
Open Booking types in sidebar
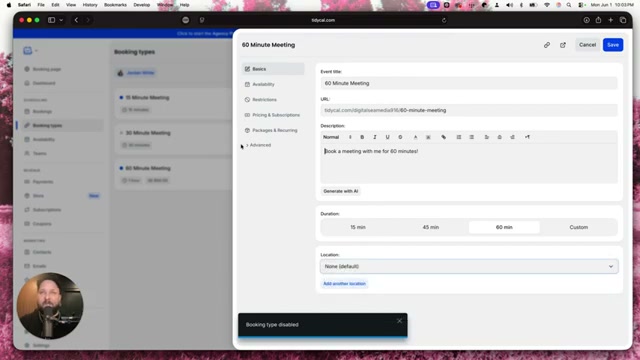(60, 126)
